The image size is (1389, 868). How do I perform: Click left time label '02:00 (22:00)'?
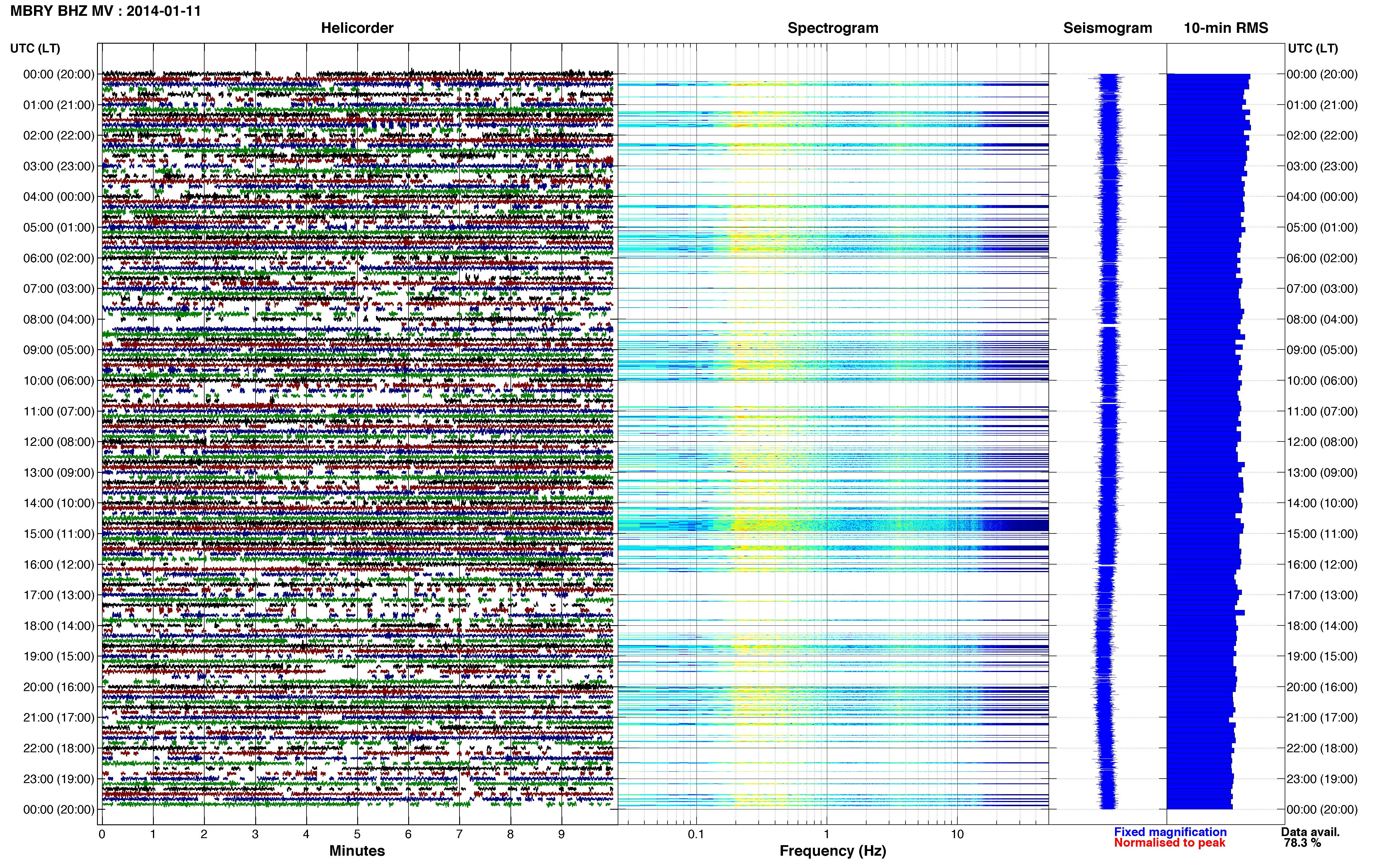tap(59, 135)
